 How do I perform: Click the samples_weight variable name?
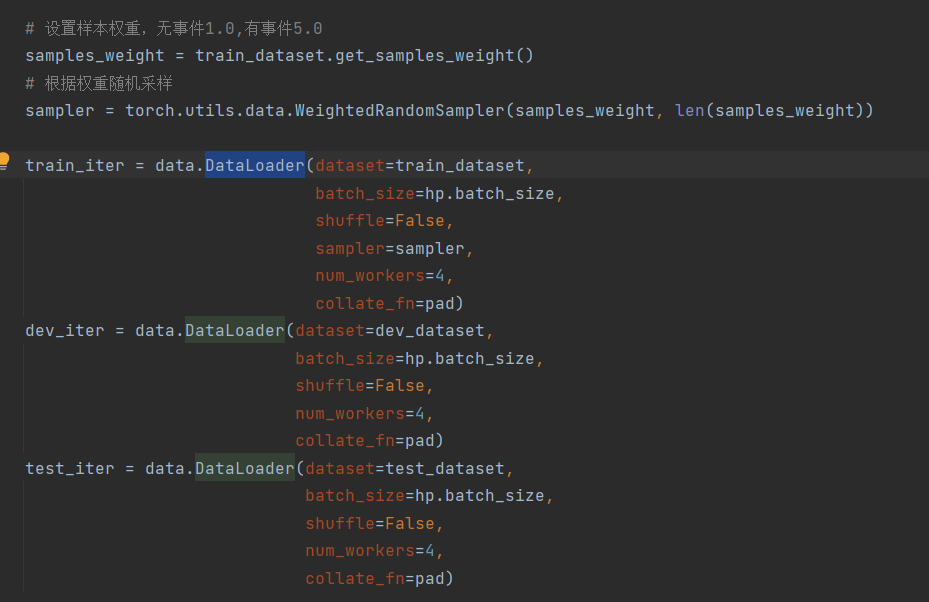(x=94, y=55)
